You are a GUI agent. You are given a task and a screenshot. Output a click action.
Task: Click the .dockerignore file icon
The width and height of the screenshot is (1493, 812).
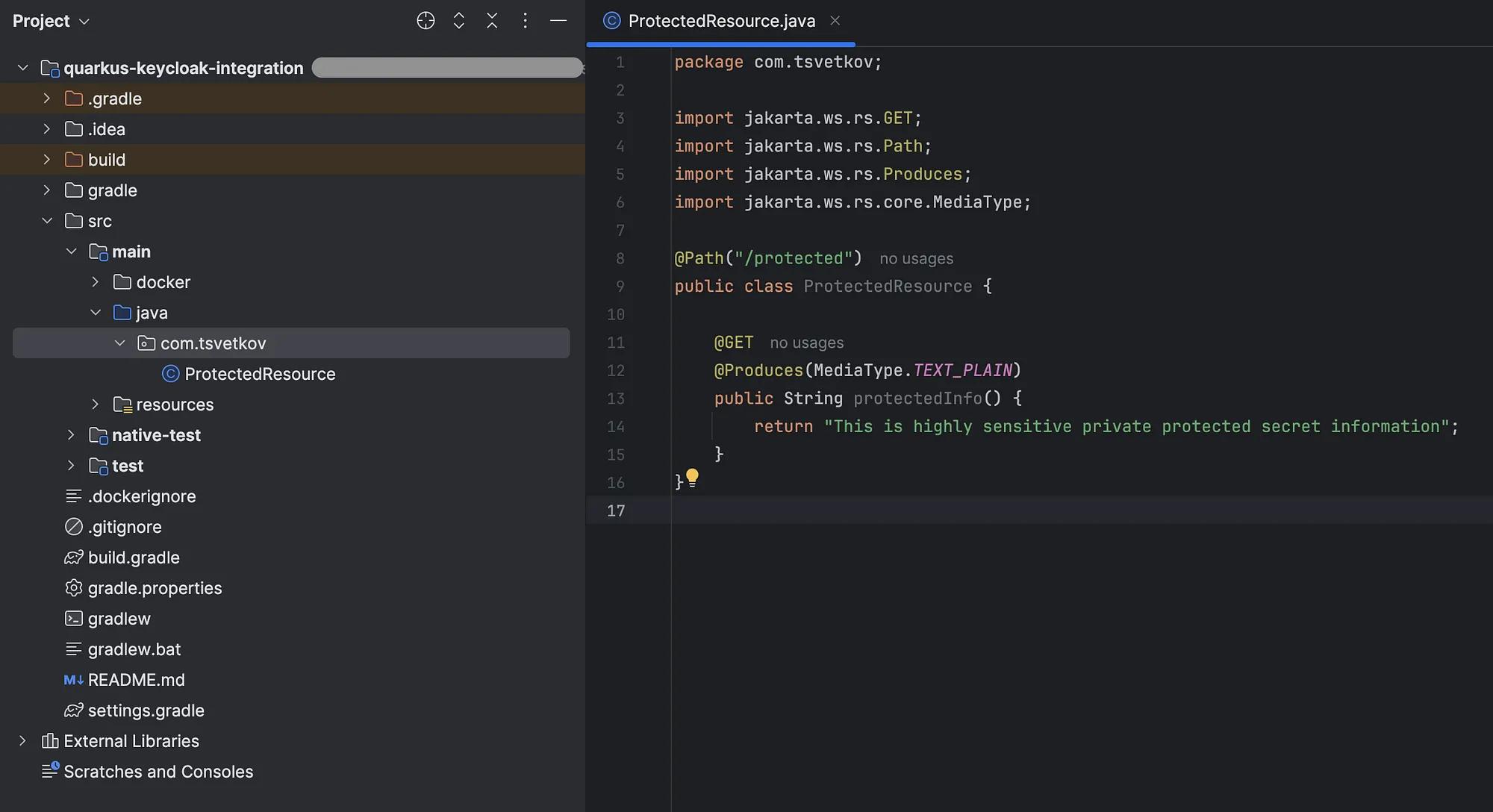pos(73,496)
